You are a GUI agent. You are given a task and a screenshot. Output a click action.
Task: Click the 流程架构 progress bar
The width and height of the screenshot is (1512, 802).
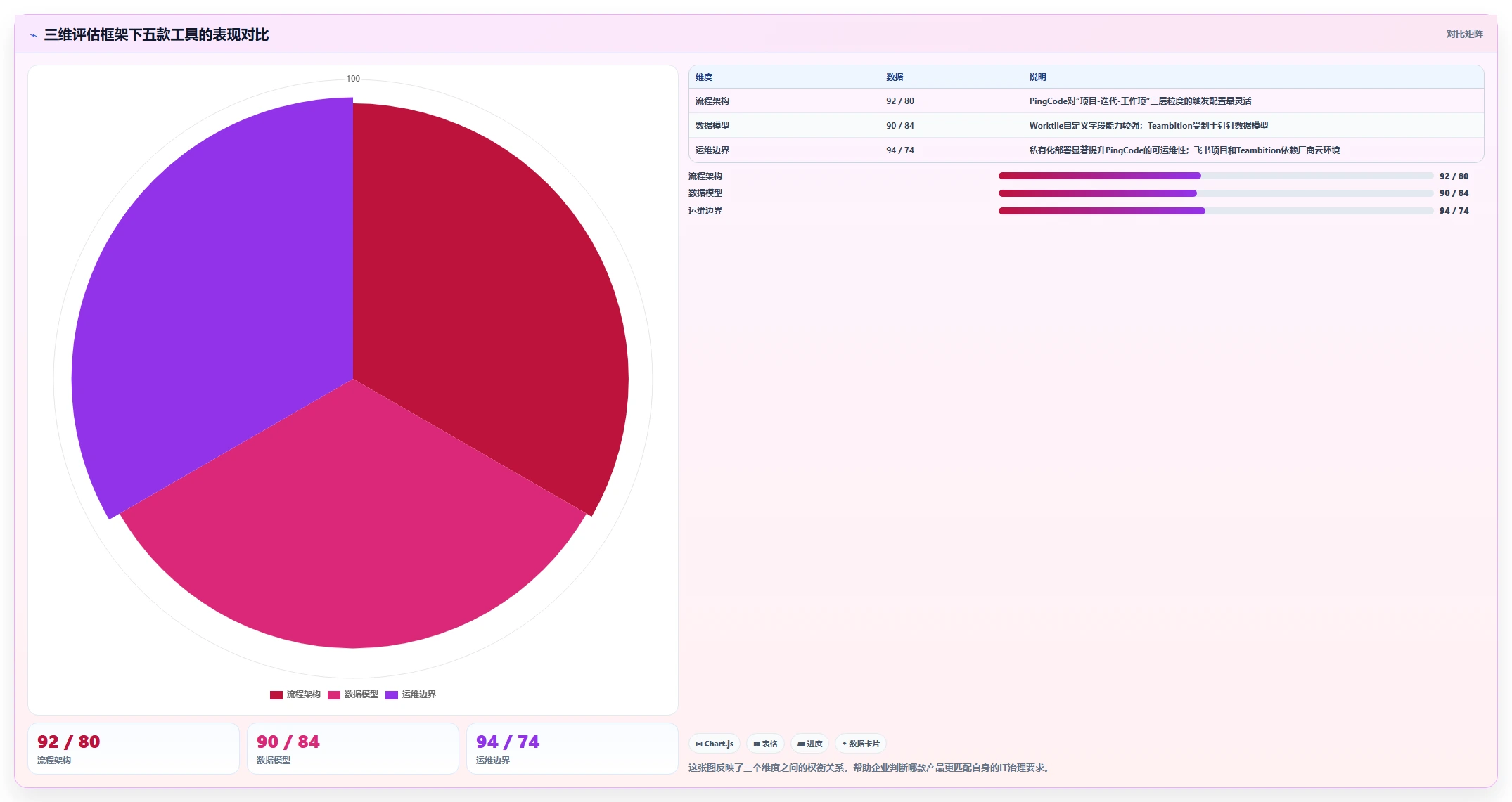coord(1215,176)
